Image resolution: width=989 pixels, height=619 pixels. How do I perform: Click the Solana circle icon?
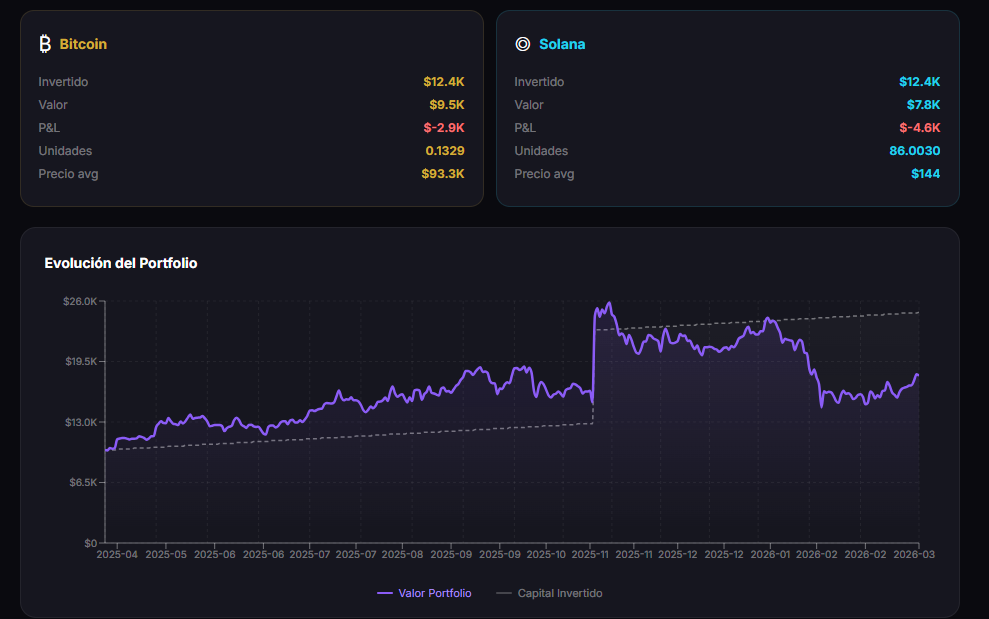523,44
